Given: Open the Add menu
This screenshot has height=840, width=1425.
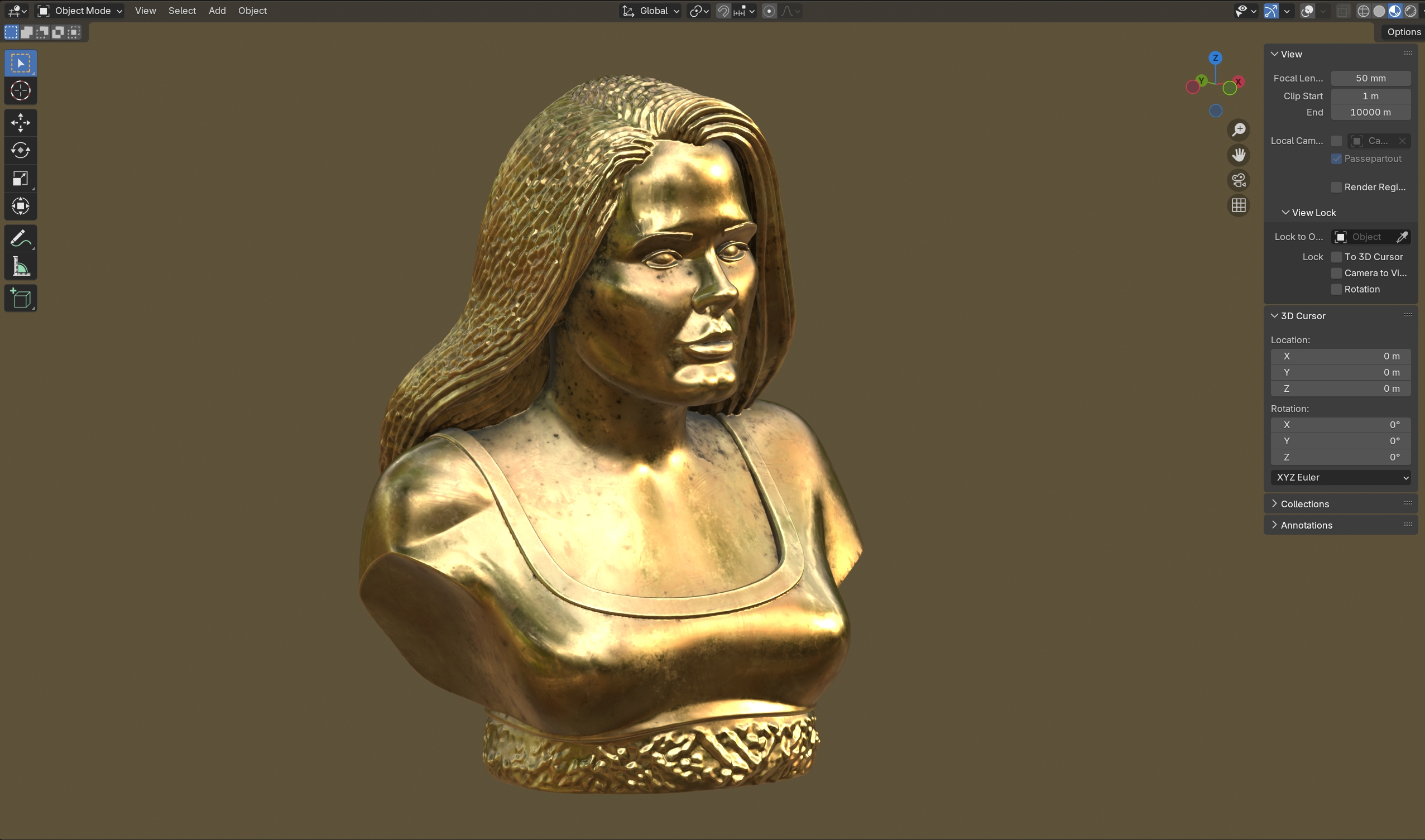Looking at the screenshot, I should coord(217,11).
